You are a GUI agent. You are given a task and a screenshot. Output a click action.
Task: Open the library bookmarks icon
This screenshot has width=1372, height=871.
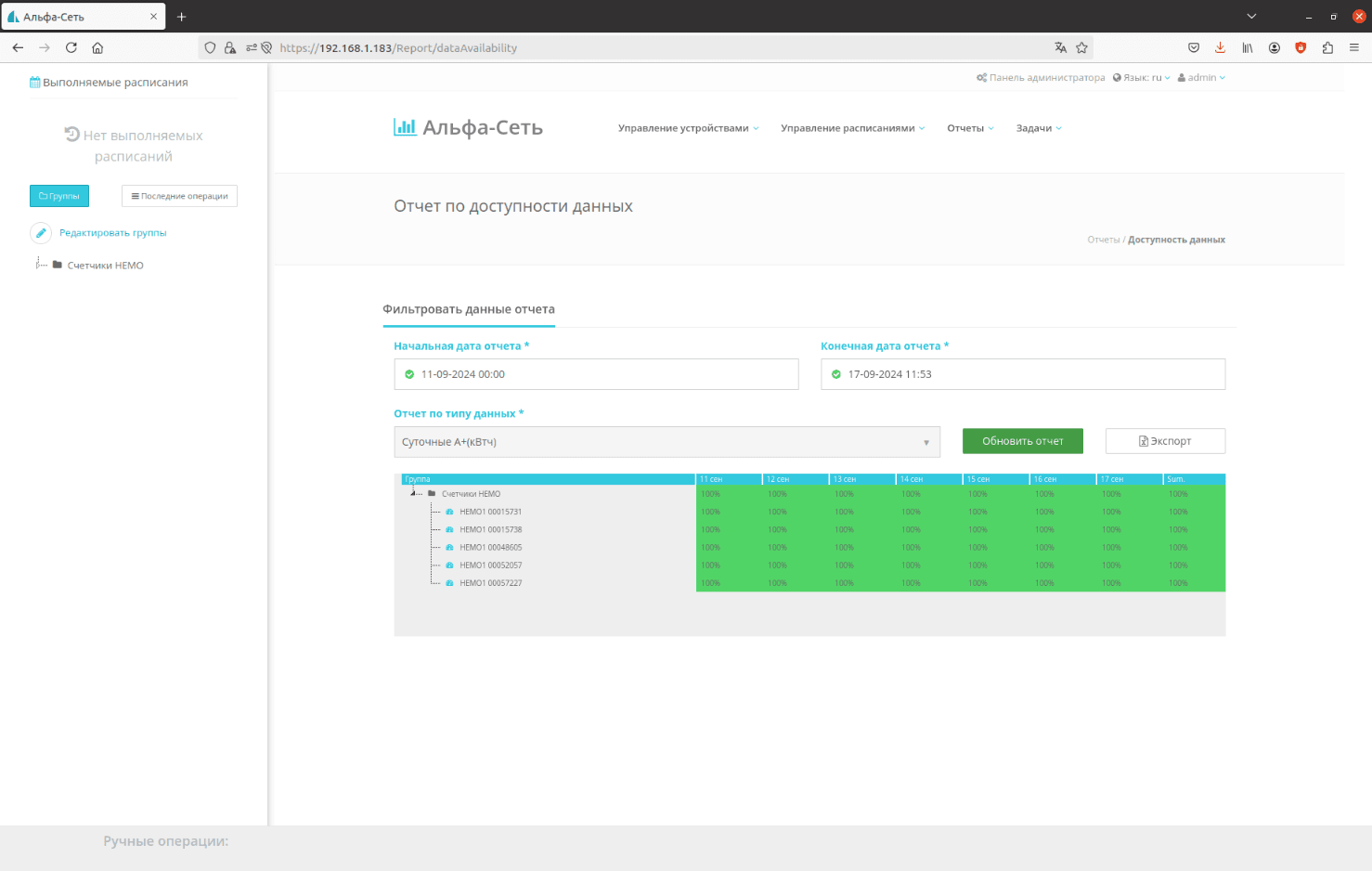click(x=1248, y=47)
